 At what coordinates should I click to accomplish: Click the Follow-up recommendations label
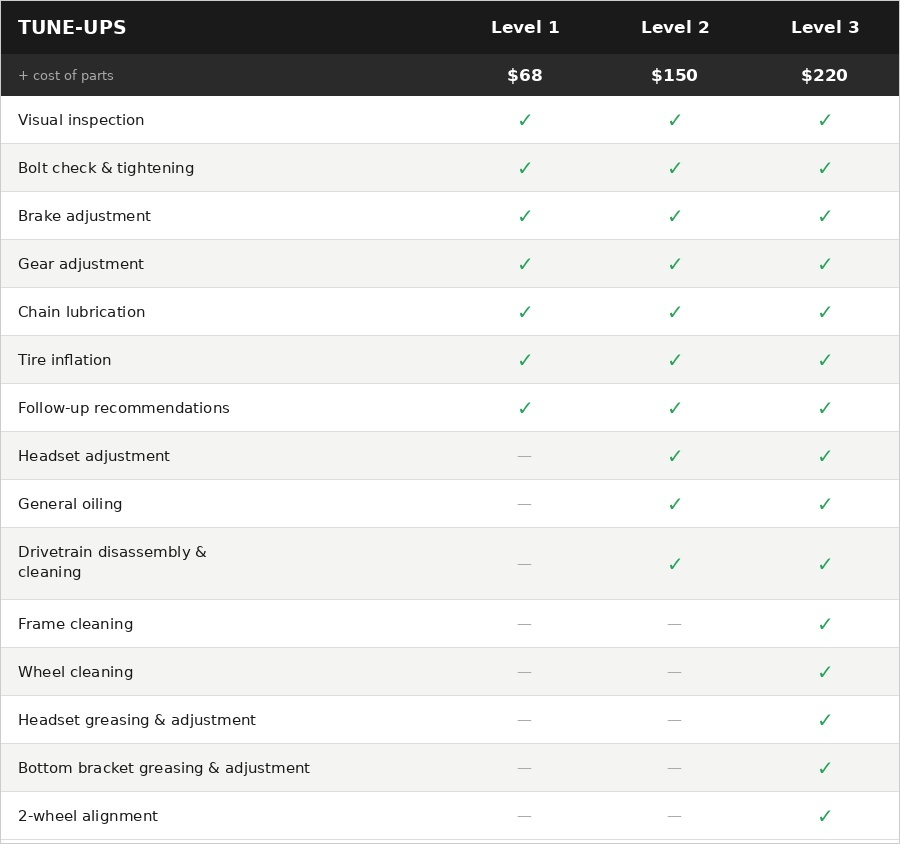(124, 408)
